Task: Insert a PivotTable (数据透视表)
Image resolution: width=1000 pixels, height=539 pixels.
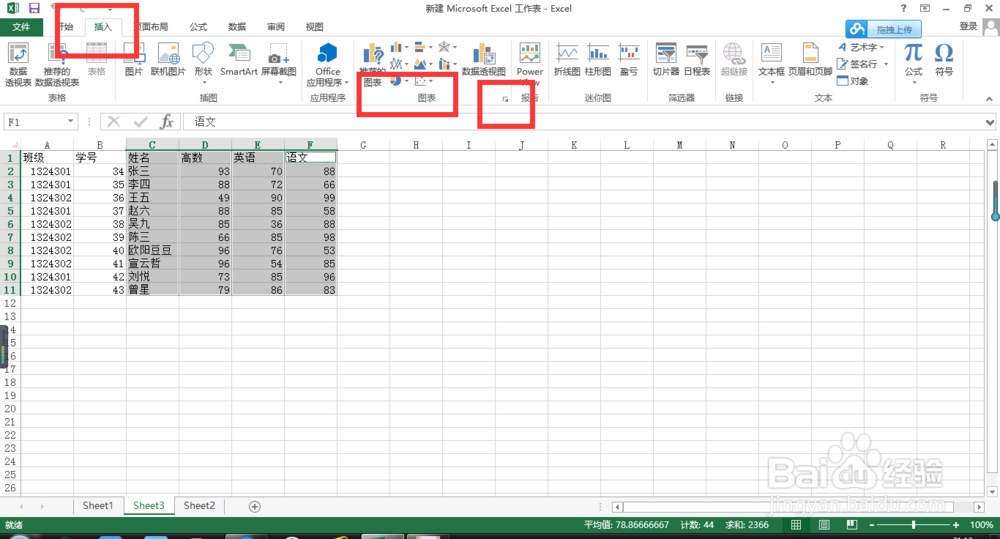Action: coord(18,64)
